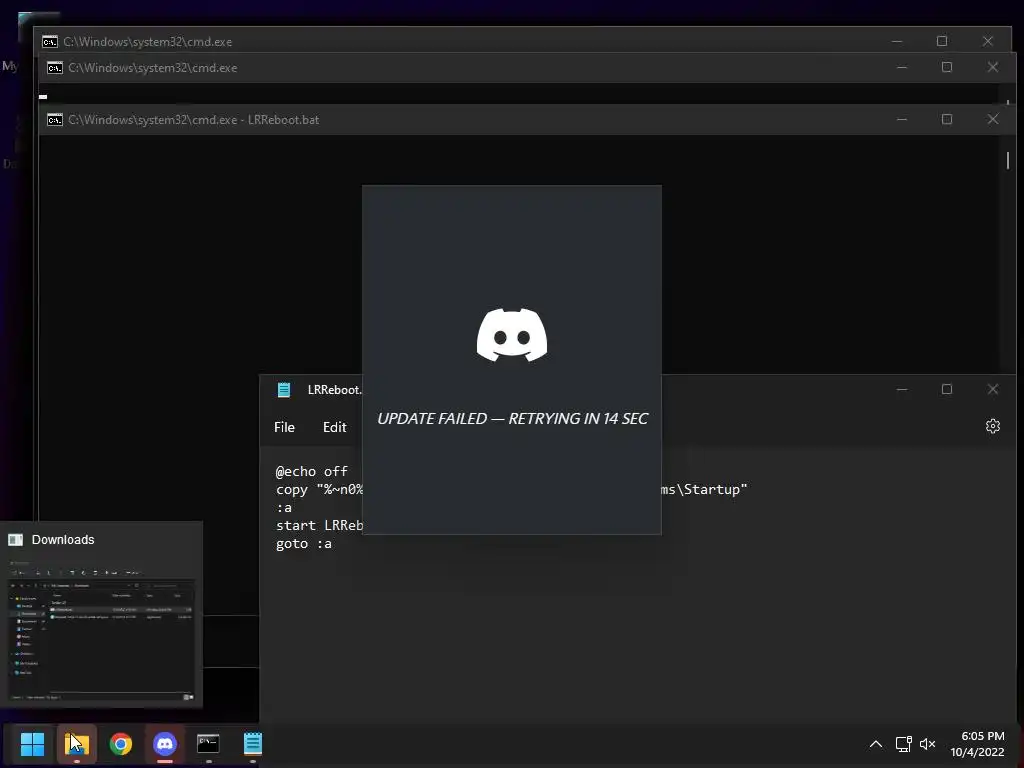Viewport: 1024px width, 768px height.
Task: Click the second cmd.exe window icon
Action: tap(55, 68)
